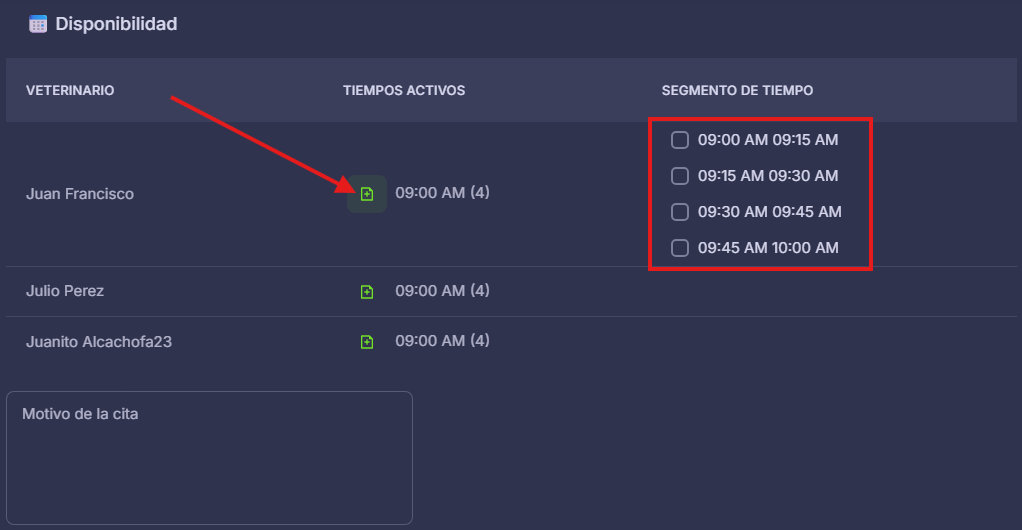The width and height of the screenshot is (1022, 530).
Task: Click 09:00 AM (4) in Julio Perez's row
Action: click(442, 291)
